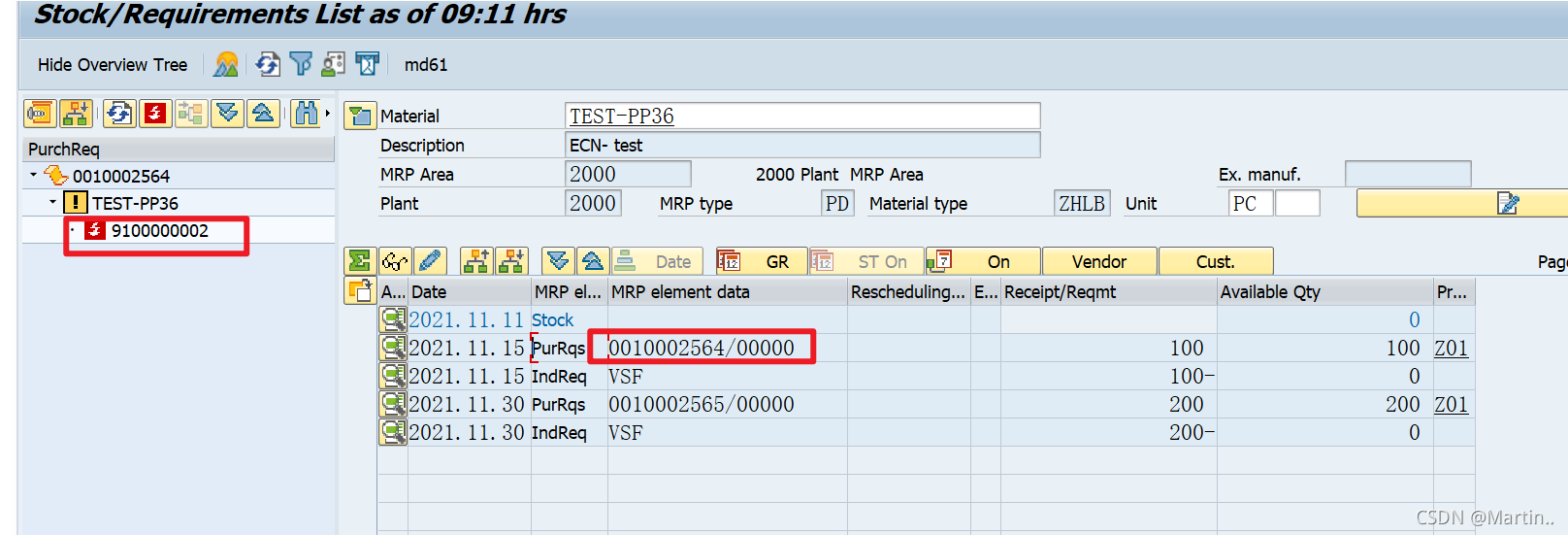Select tree item 0010002564
1568x535 pixels.
tap(121, 177)
